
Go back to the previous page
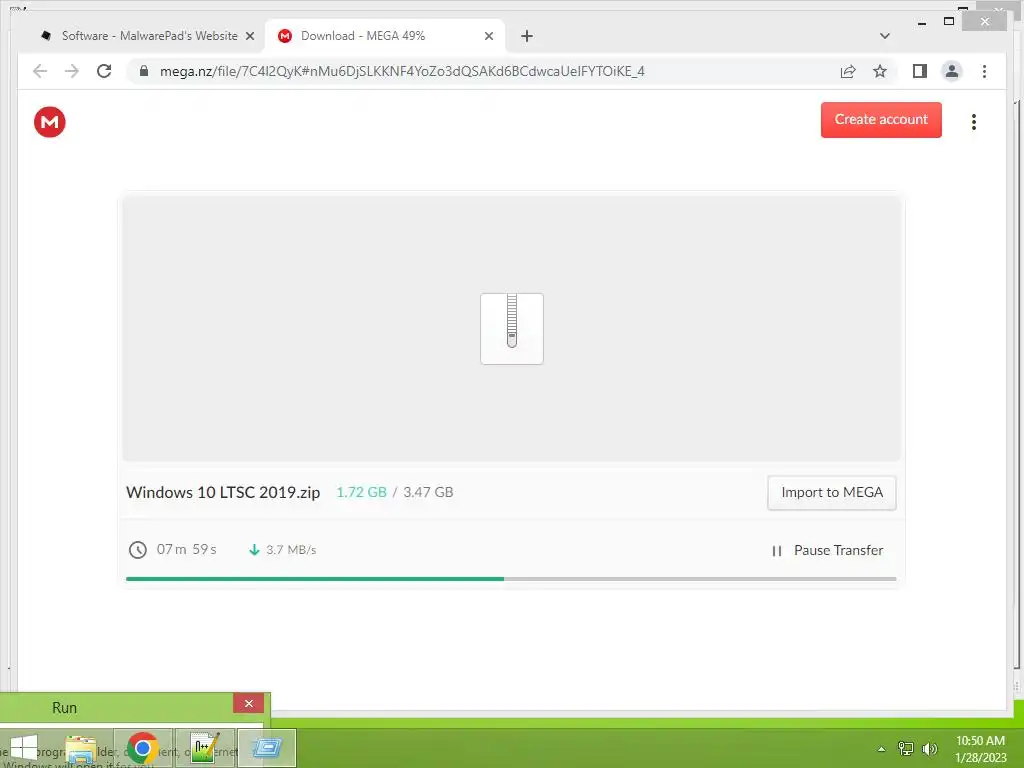(x=40, y=71)
